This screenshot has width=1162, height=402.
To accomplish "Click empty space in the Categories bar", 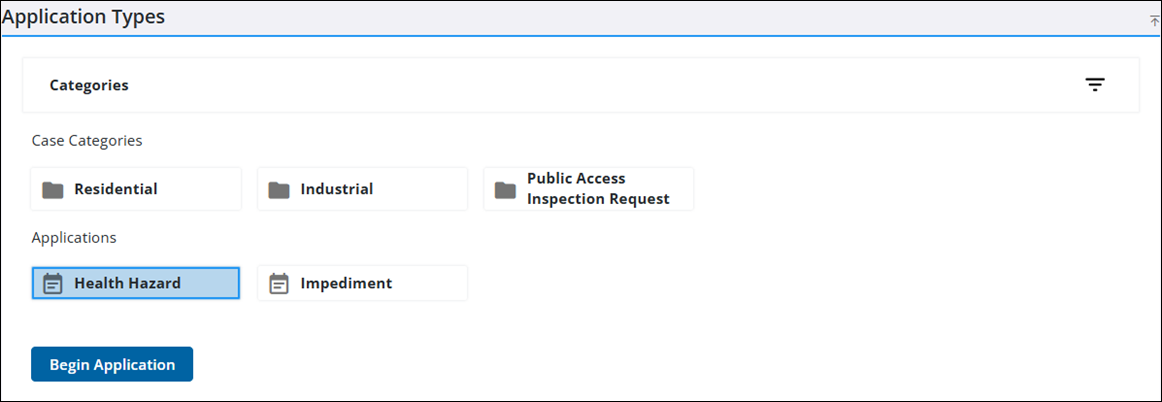I will point(600,85).
